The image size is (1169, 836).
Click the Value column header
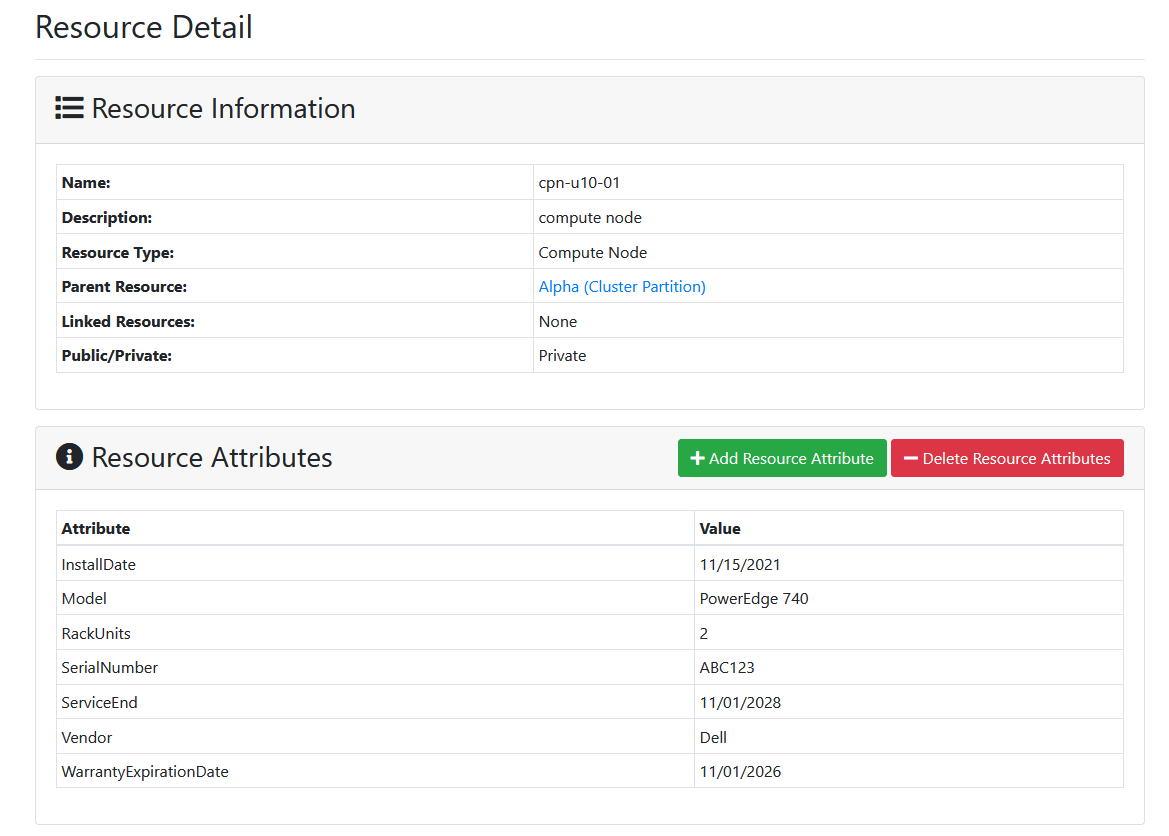tap(719, 528)
